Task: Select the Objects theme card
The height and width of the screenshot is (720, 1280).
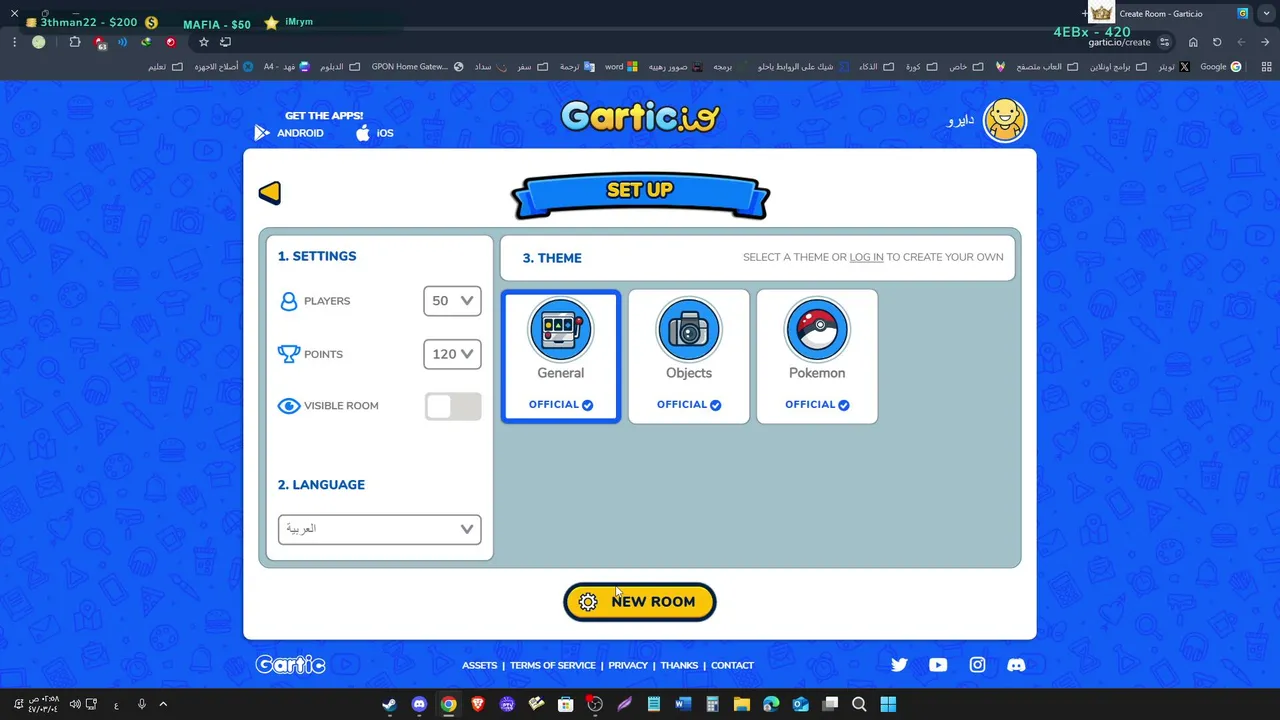Action: (x=689, y=356)
